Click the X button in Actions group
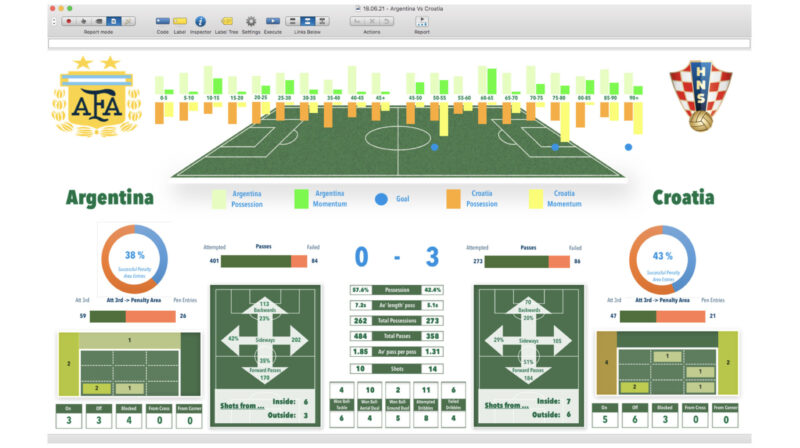The height and width of the screenshot is (448, 800). 372,21
